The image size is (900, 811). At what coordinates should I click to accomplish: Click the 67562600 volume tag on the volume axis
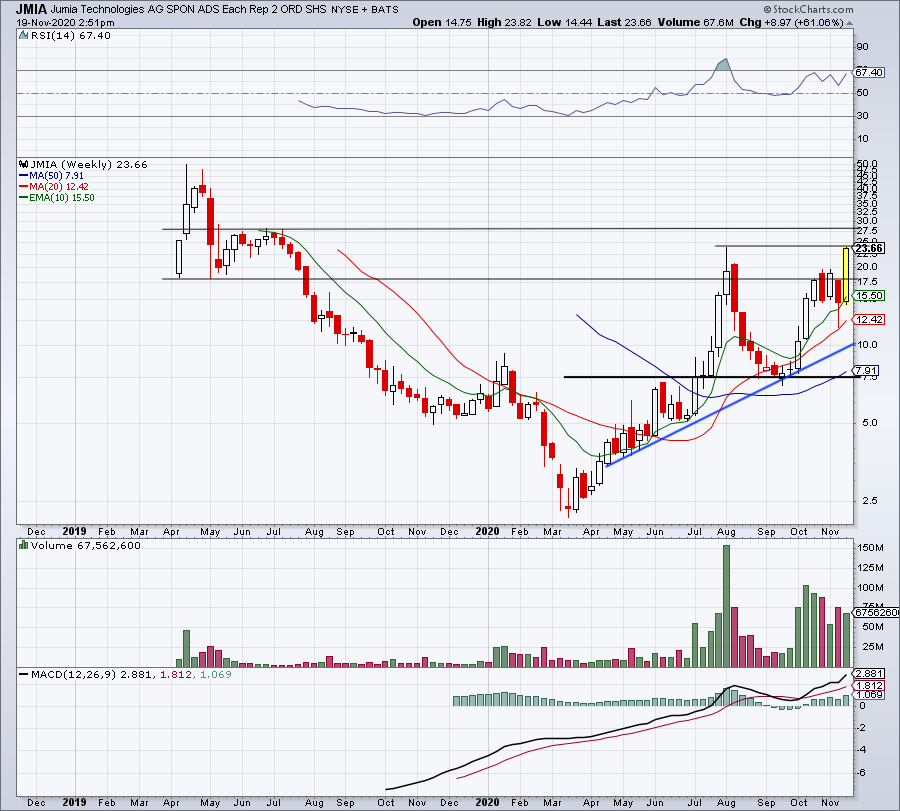click(x=877, y=612)
